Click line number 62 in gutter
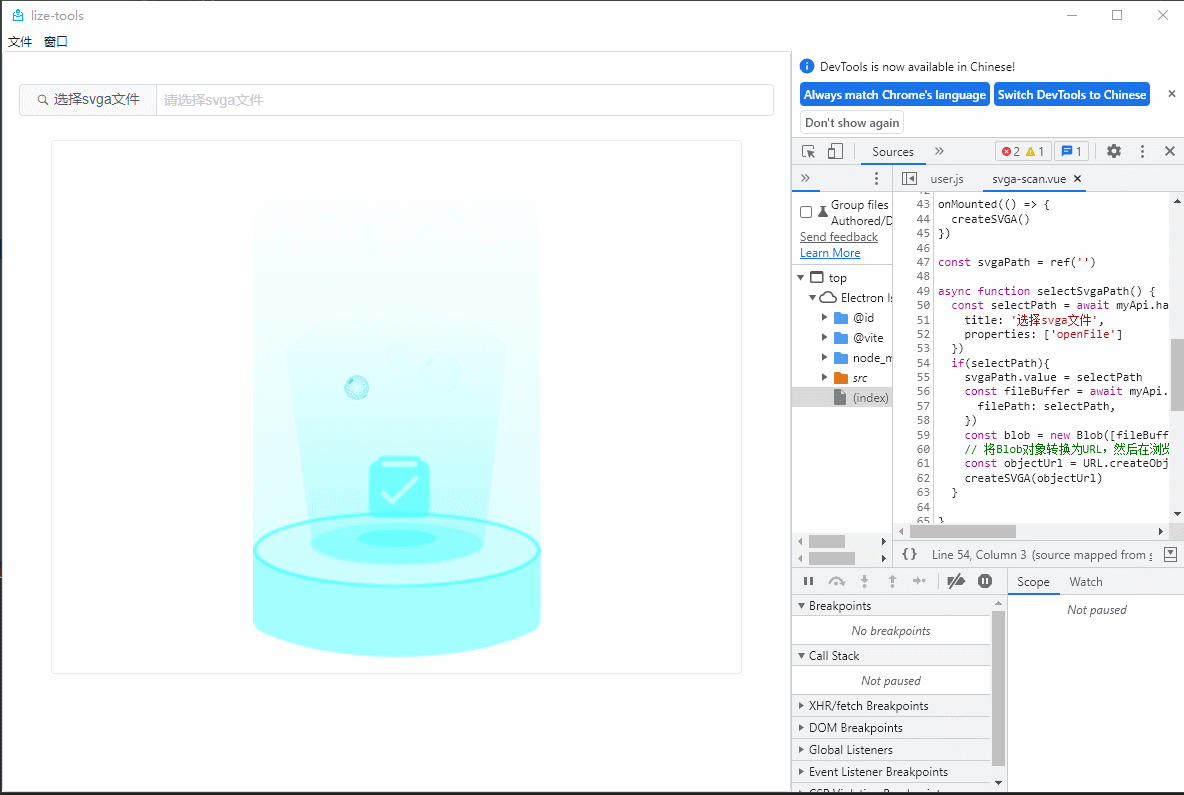Screen dimensions: 1184x795 click(x=923, y=478)
